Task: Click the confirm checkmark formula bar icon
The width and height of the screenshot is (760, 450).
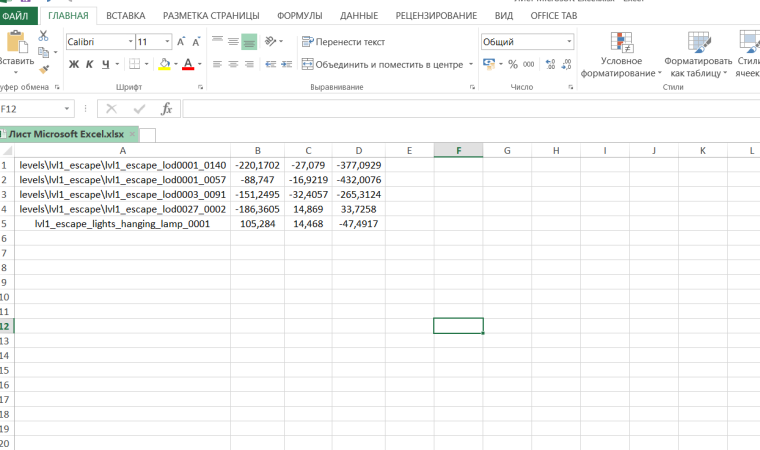Action: 139,109
